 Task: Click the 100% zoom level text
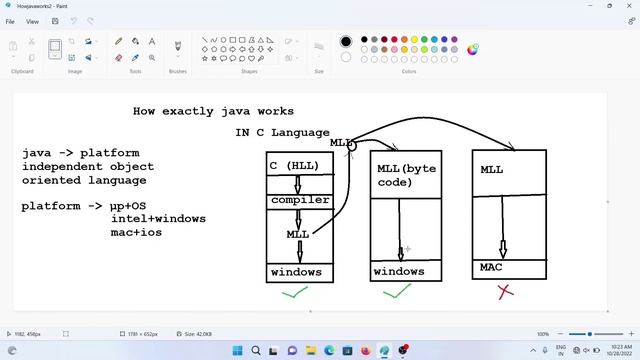click(x=543, y=334)
